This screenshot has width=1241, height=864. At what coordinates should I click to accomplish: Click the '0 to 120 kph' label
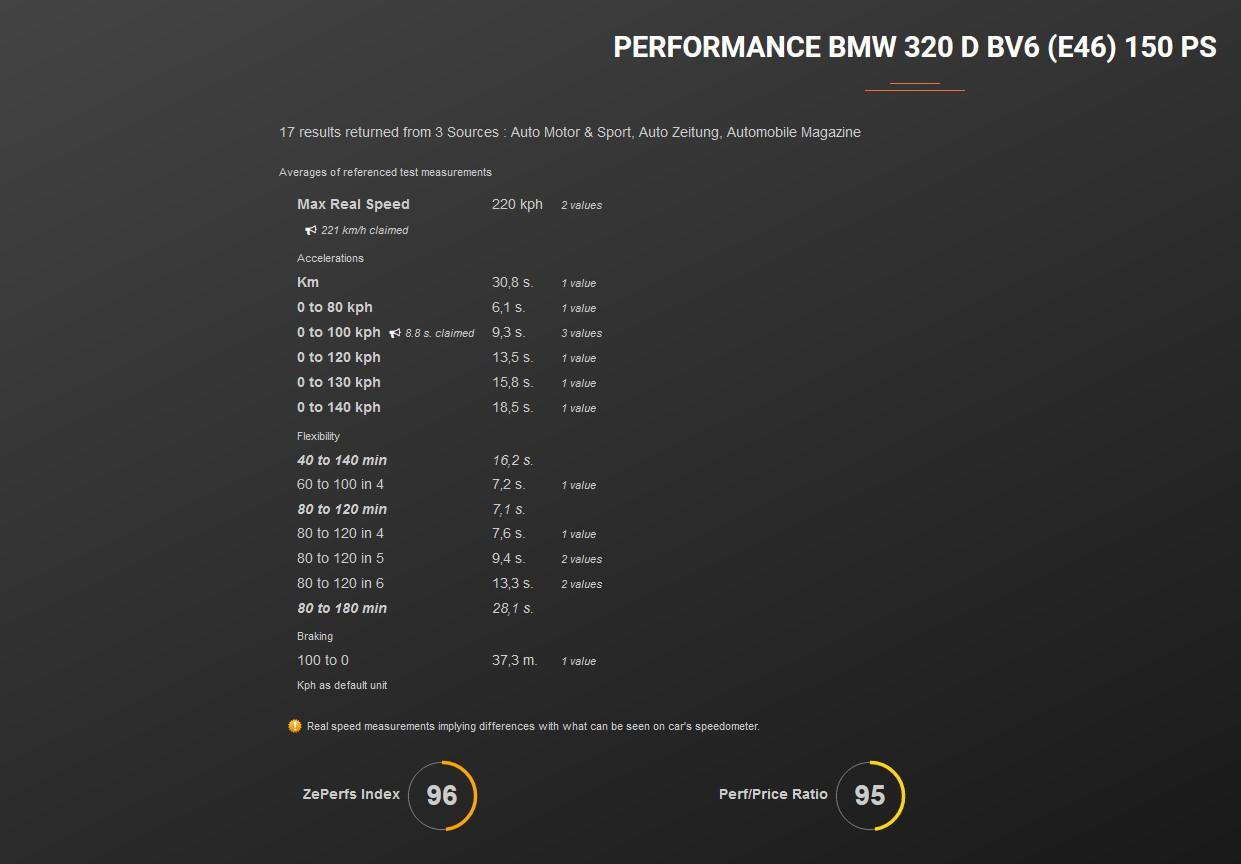339,357
